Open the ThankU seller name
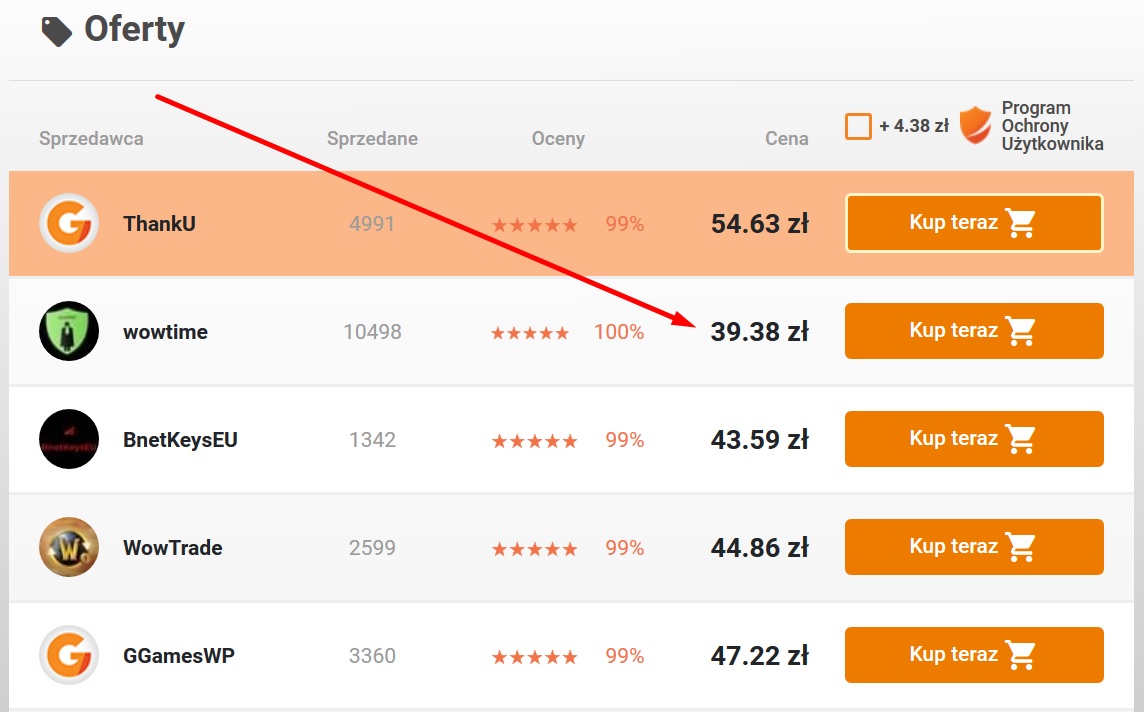The image size is (1144, 712). (x=159, y=223)
